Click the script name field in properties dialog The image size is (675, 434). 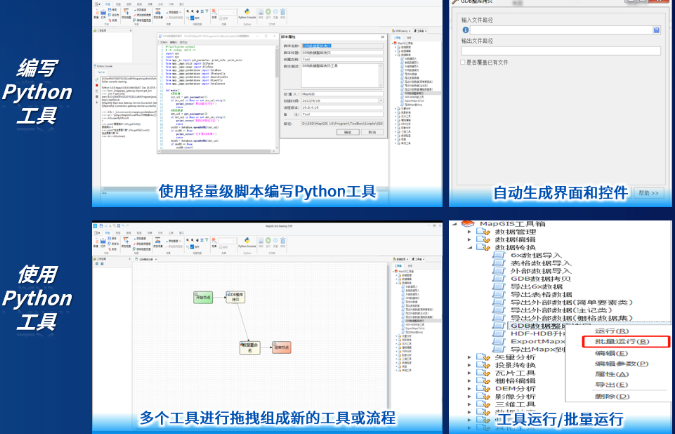[342, 46]
